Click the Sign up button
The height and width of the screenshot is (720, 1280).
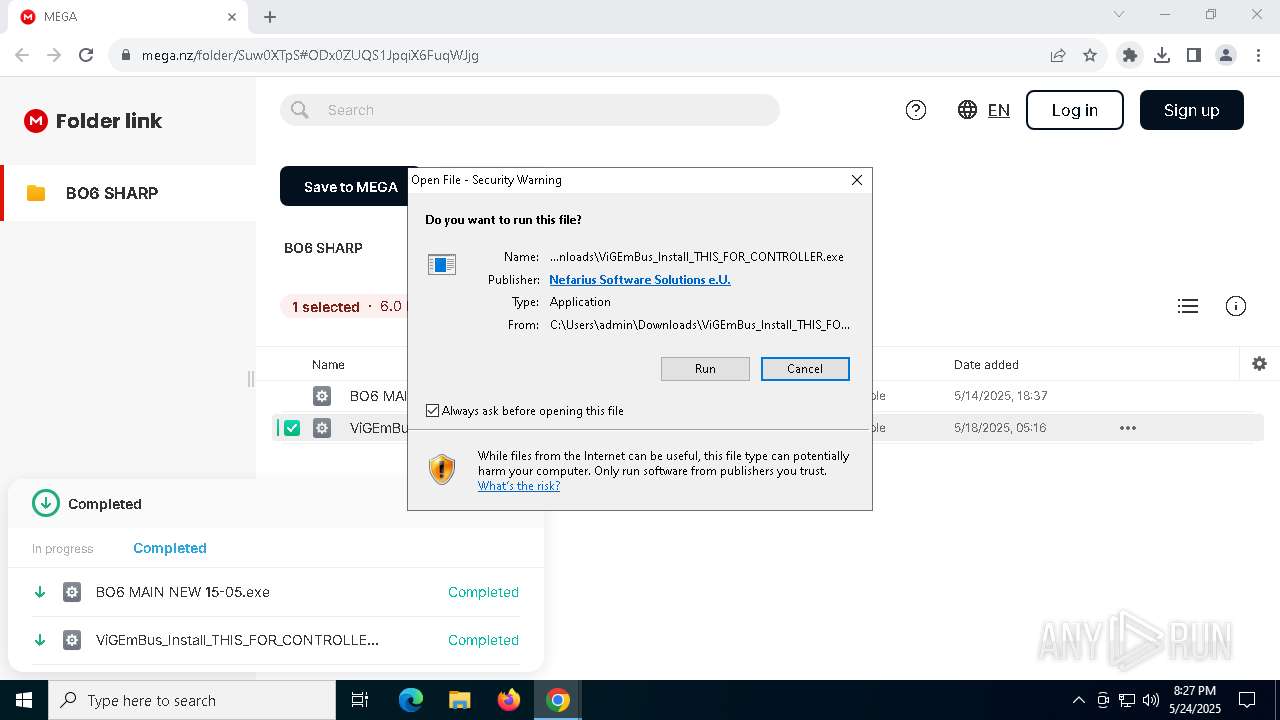(x=1192, y=110)
